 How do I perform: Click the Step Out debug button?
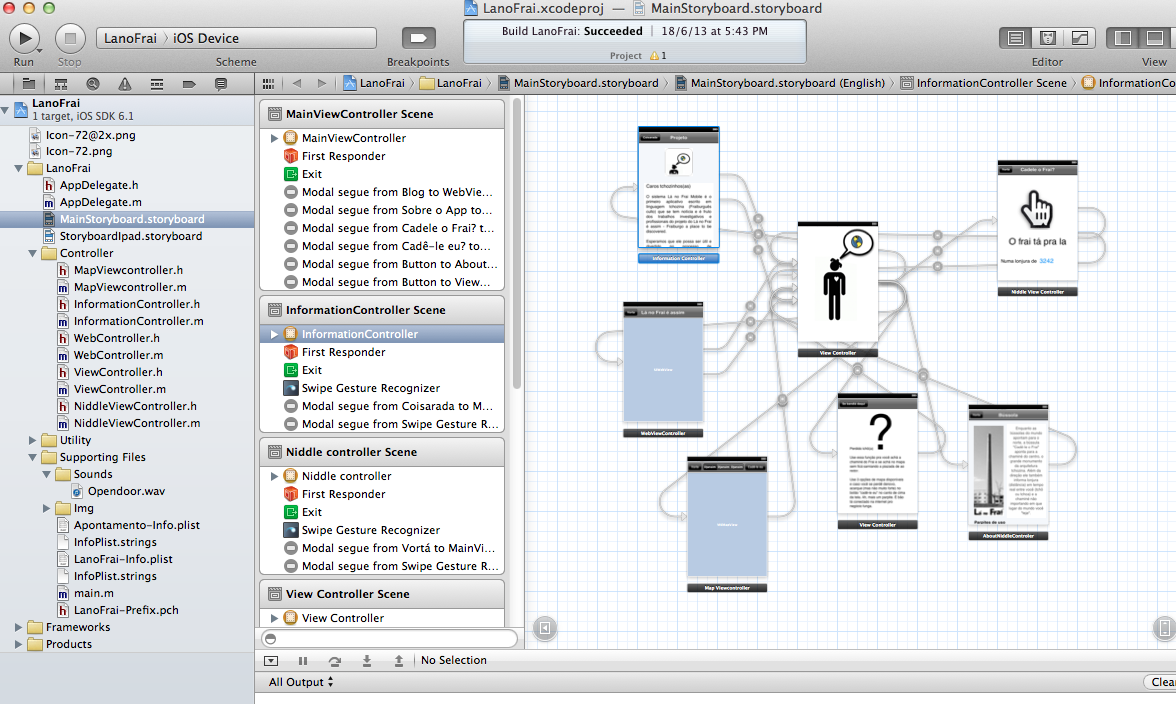(399, 661)
